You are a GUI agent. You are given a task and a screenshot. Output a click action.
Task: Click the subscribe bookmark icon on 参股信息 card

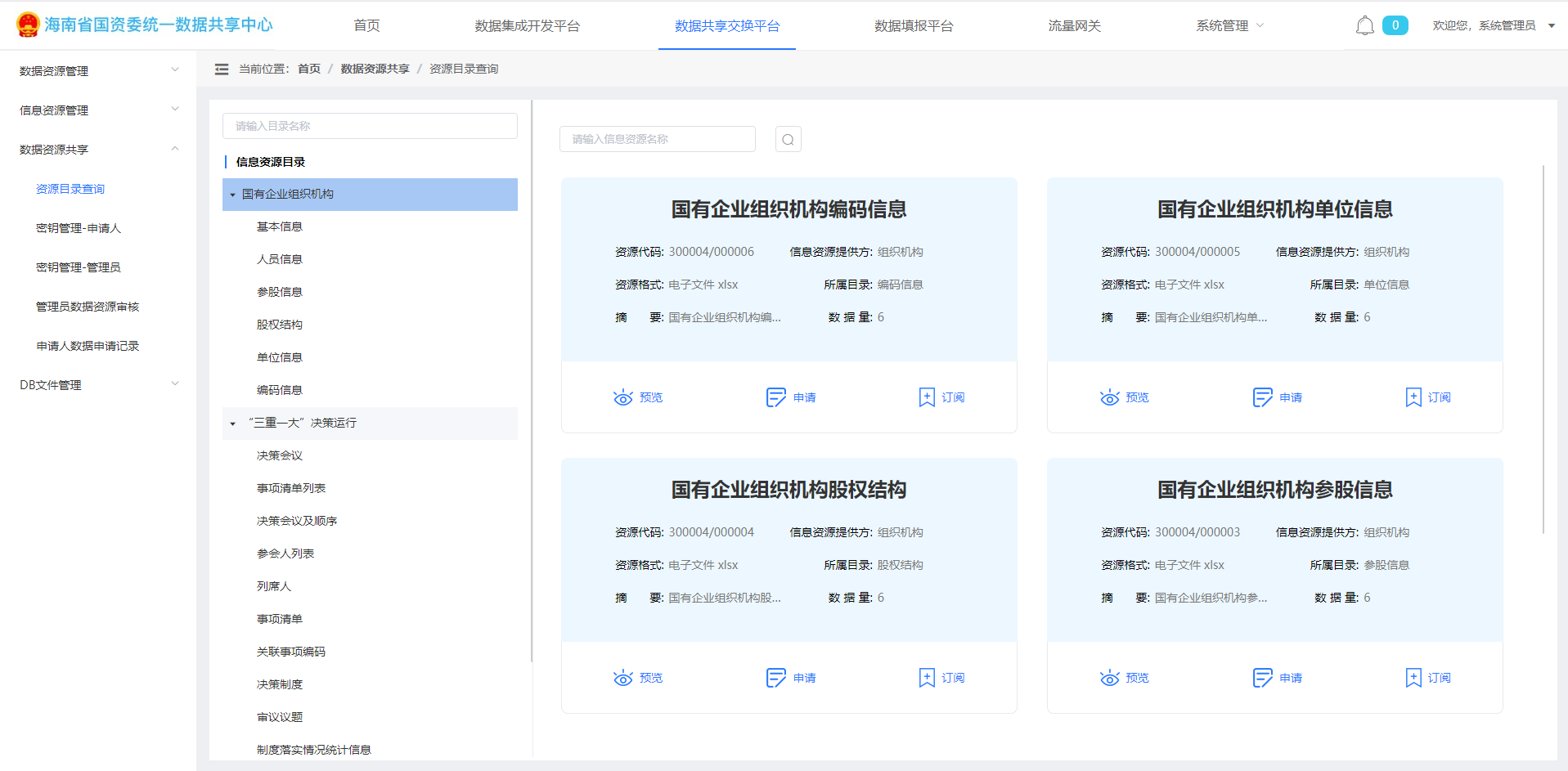(x=1413, y=678)
